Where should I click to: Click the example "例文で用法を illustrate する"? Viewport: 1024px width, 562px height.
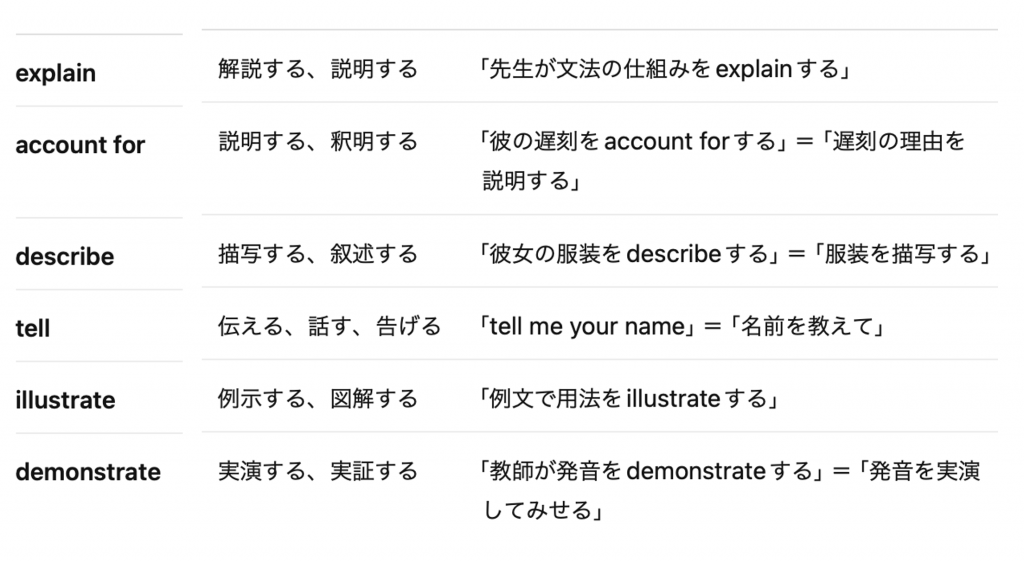point(630,399)
